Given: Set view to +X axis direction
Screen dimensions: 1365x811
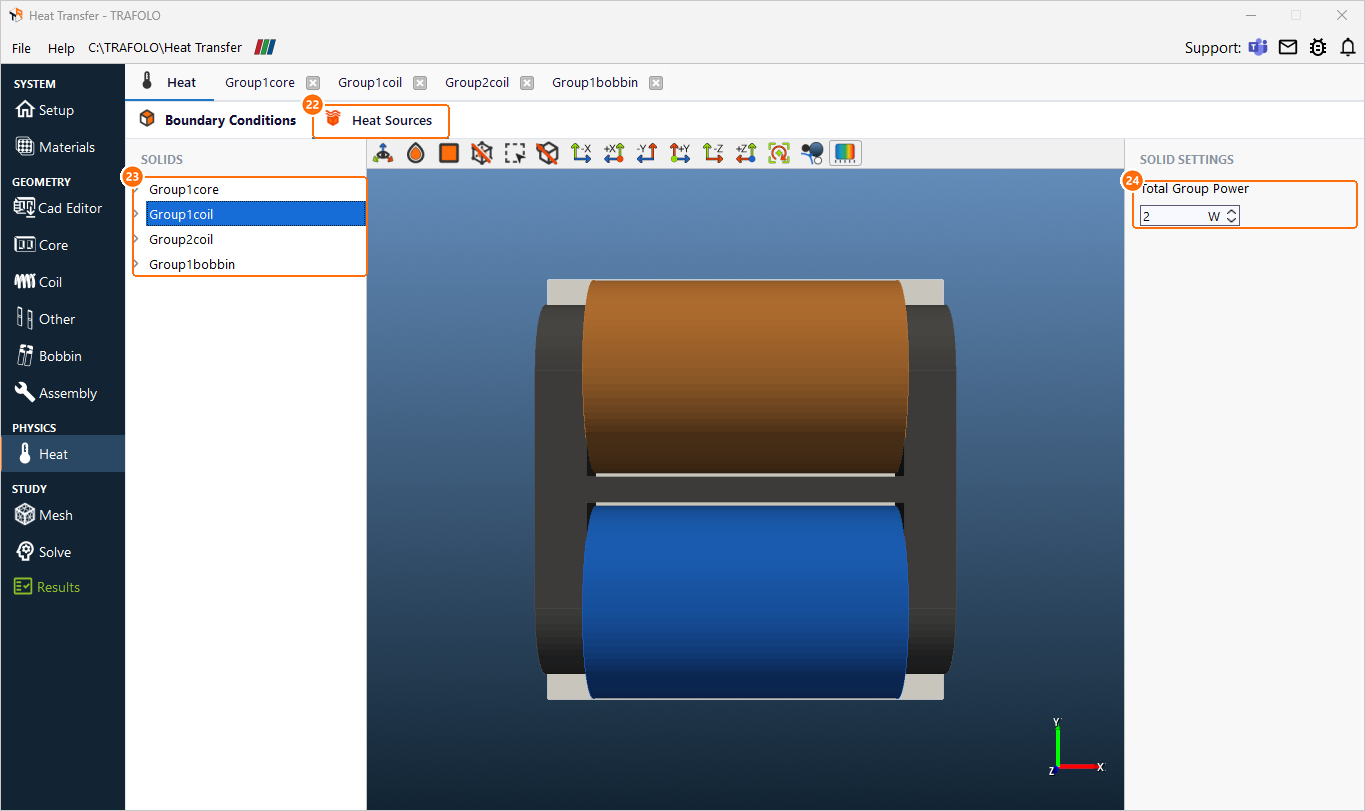Looking at the screenshot, I should click(x=614, y=153).
